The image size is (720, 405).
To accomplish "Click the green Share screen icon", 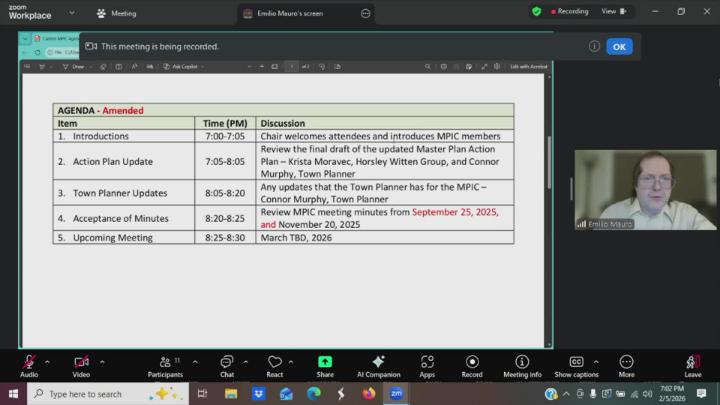I will (x=325, y=362).
